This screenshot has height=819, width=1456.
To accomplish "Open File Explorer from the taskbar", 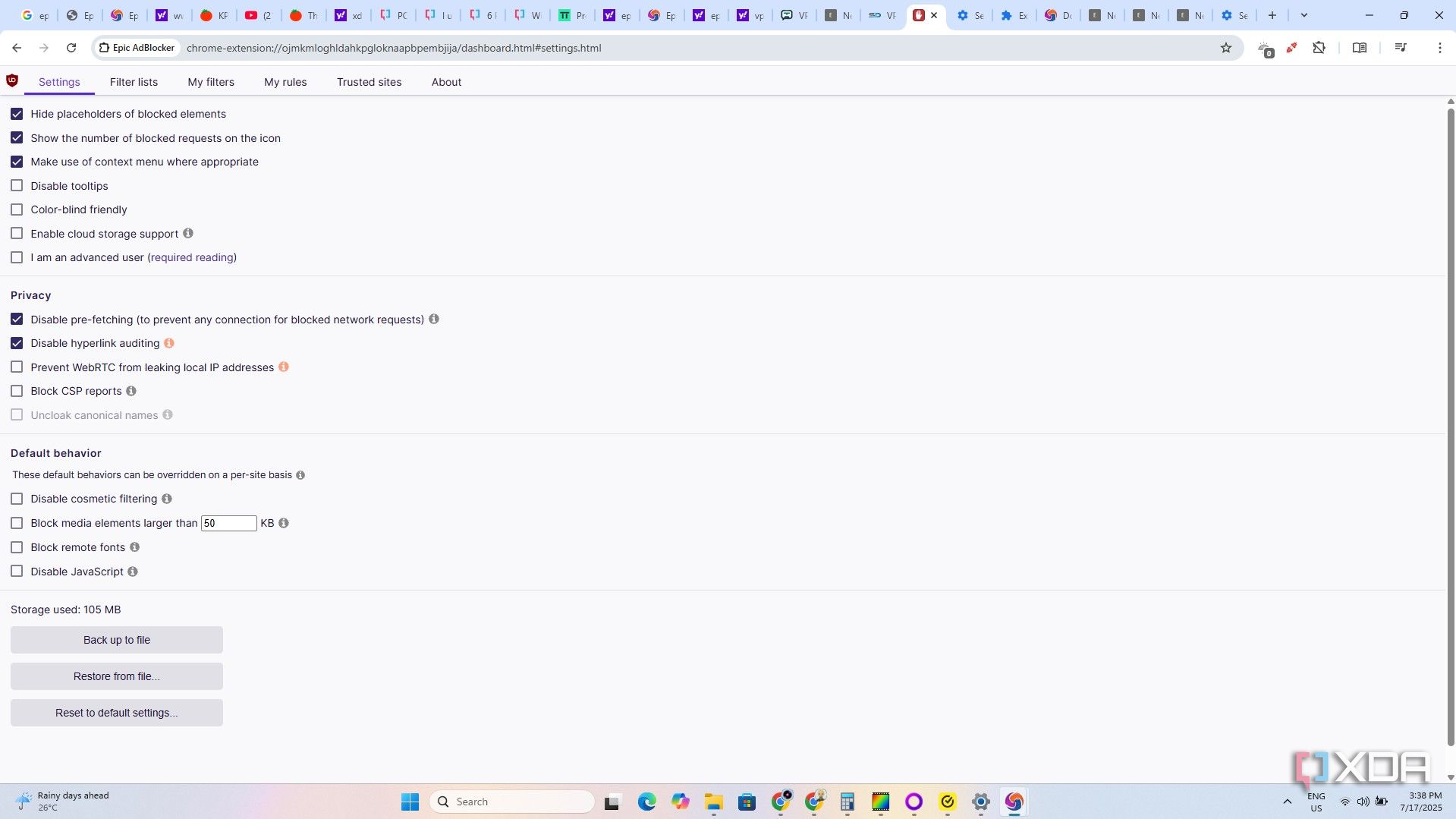I will tap(713, 802).
